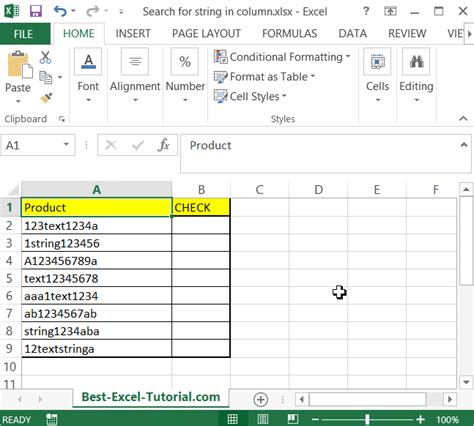This screenshot has height=426, width=474.
Task: Select the Format Painter brush
Action: 46,98
